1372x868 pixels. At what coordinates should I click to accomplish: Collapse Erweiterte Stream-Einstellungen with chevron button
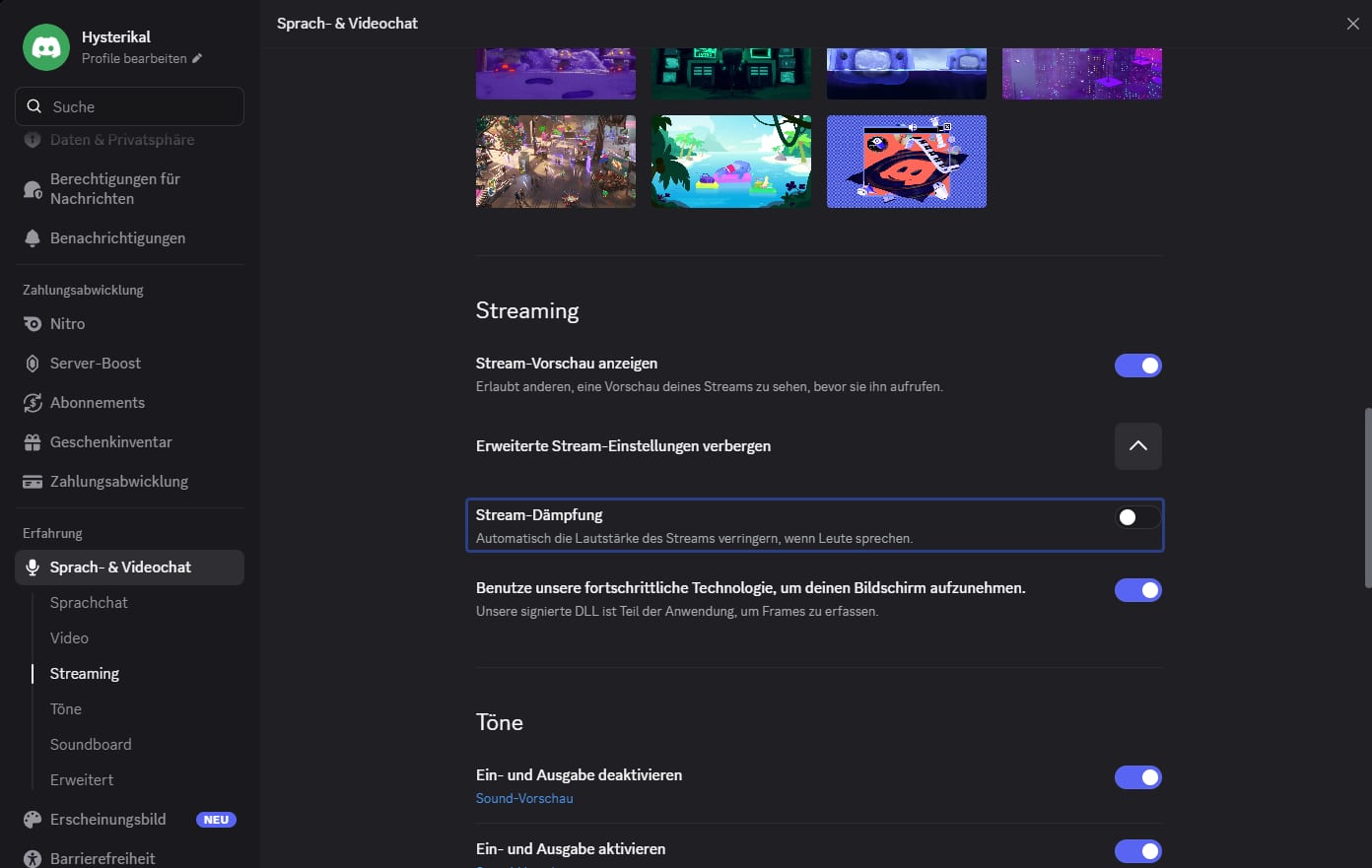coord(1138,446)
